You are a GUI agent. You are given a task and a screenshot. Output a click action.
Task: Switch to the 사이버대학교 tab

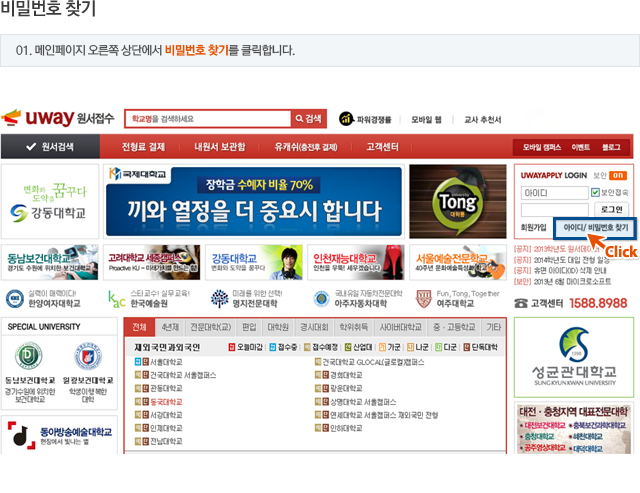tap(400, 327)
